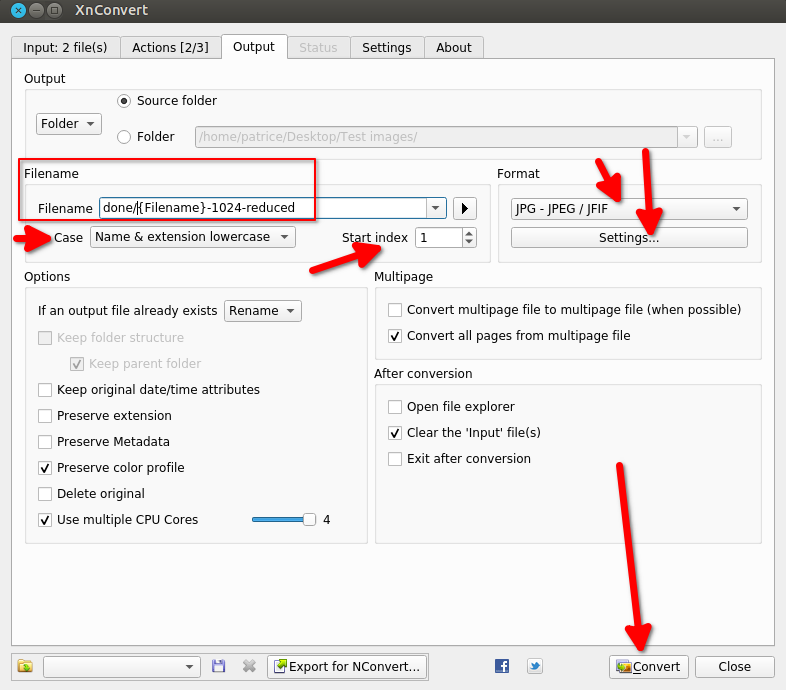Switch to the Input: 2 file(s) tab
Image resolution: width=786 pixels, height=690 pixels.
point(65,48)
